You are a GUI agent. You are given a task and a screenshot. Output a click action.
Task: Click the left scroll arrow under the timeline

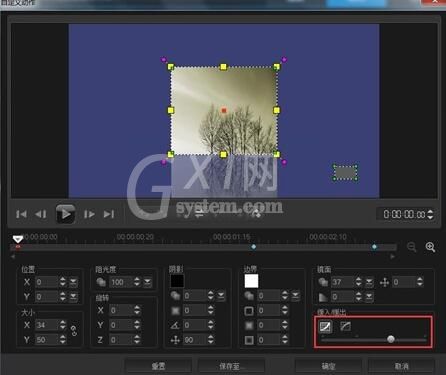(x=13, y=256)
